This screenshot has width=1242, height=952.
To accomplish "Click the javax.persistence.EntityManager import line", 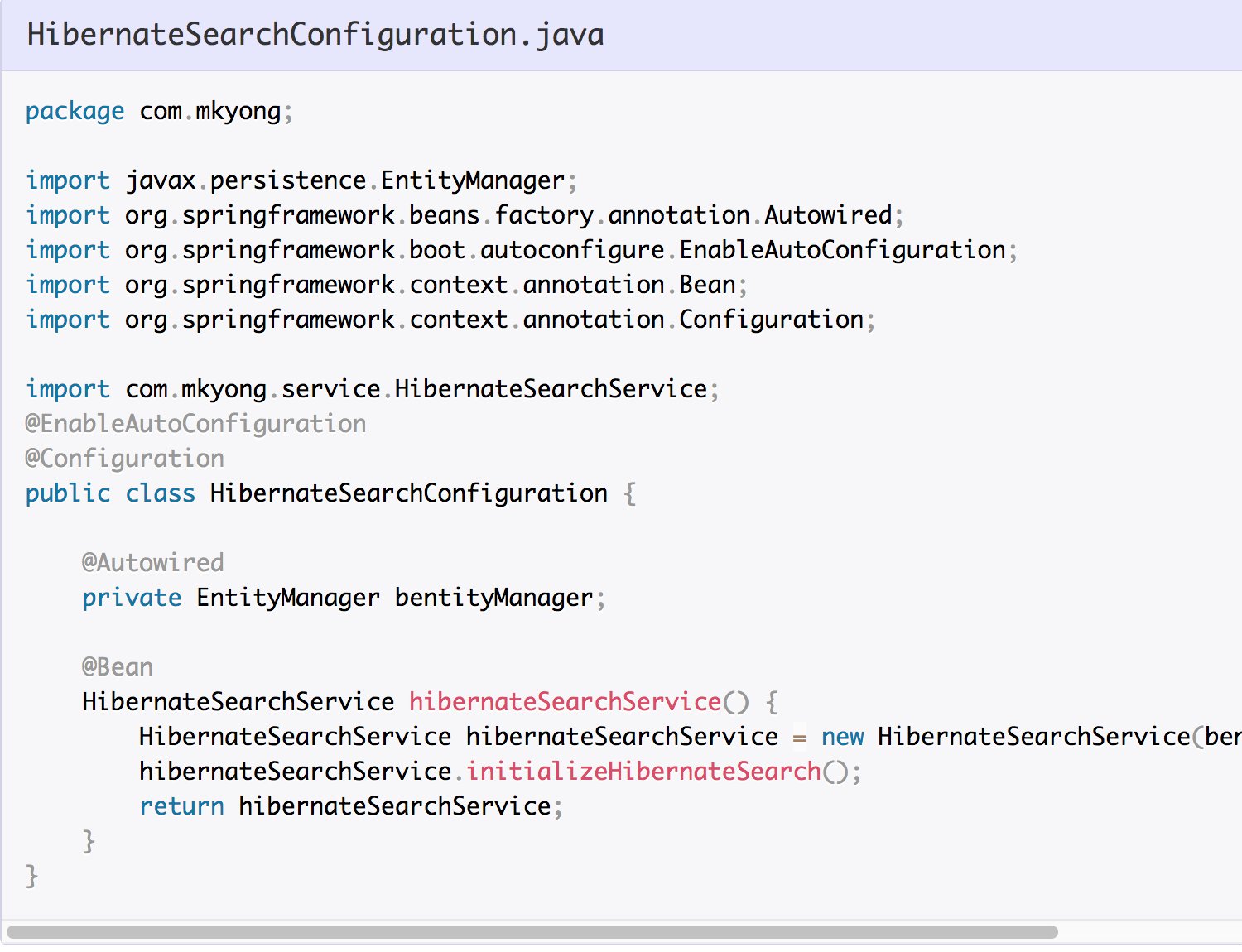I will tap(301, 180).
